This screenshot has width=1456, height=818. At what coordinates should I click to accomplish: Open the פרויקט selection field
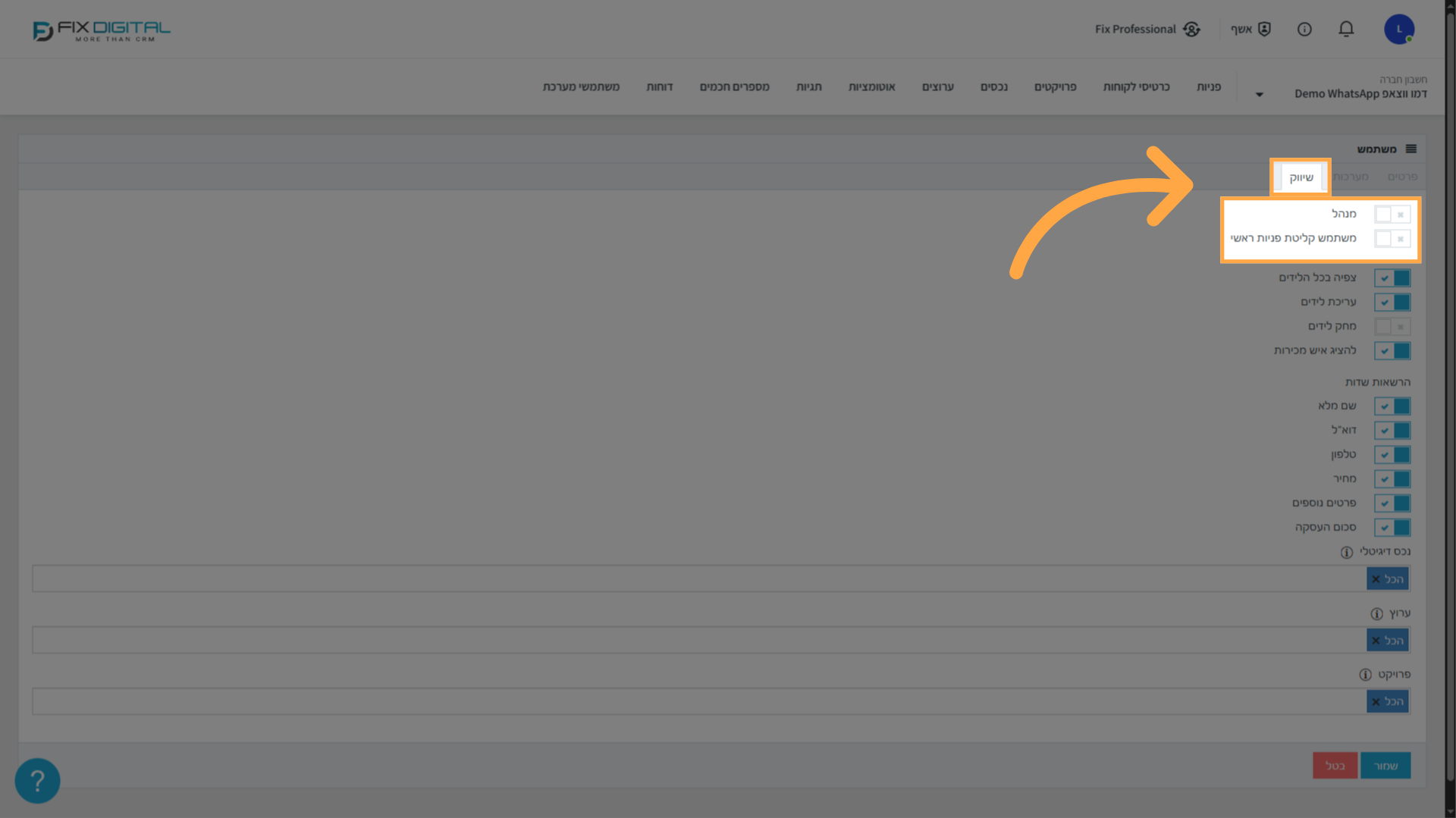pyautogui.click(x=721, y=701)
